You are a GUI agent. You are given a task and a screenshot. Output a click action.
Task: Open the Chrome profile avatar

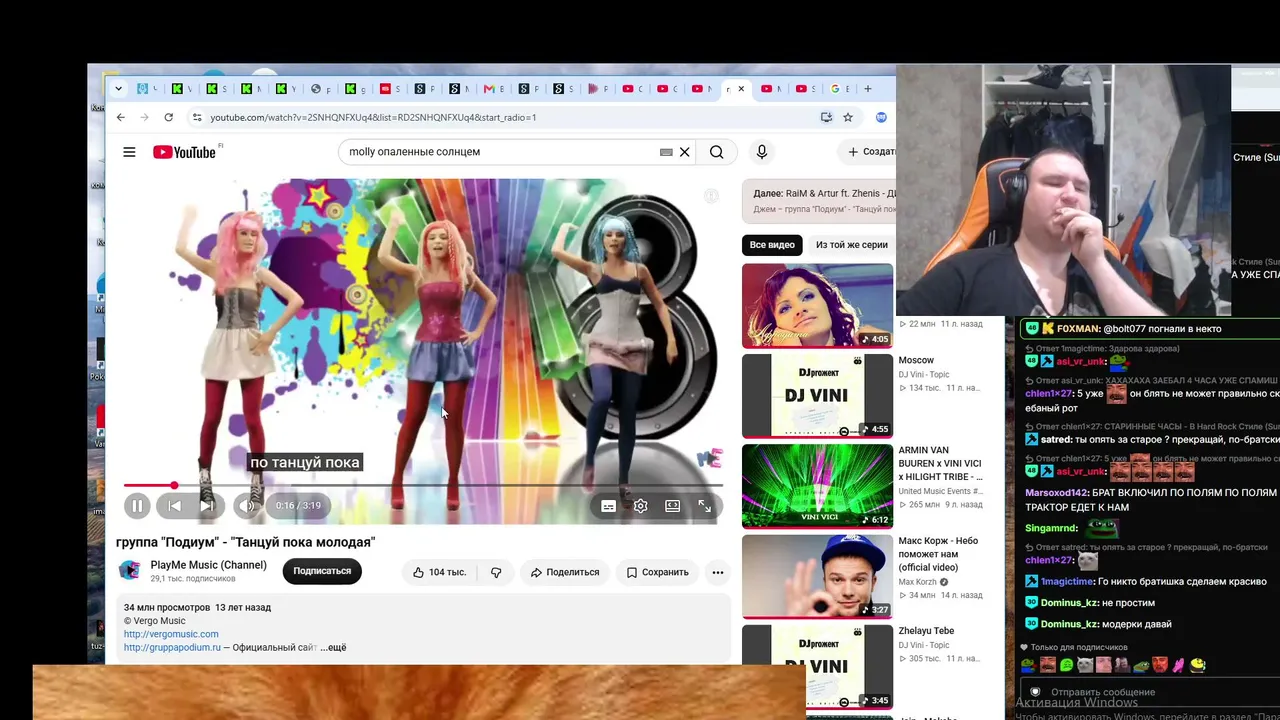[x=881, y=117]
